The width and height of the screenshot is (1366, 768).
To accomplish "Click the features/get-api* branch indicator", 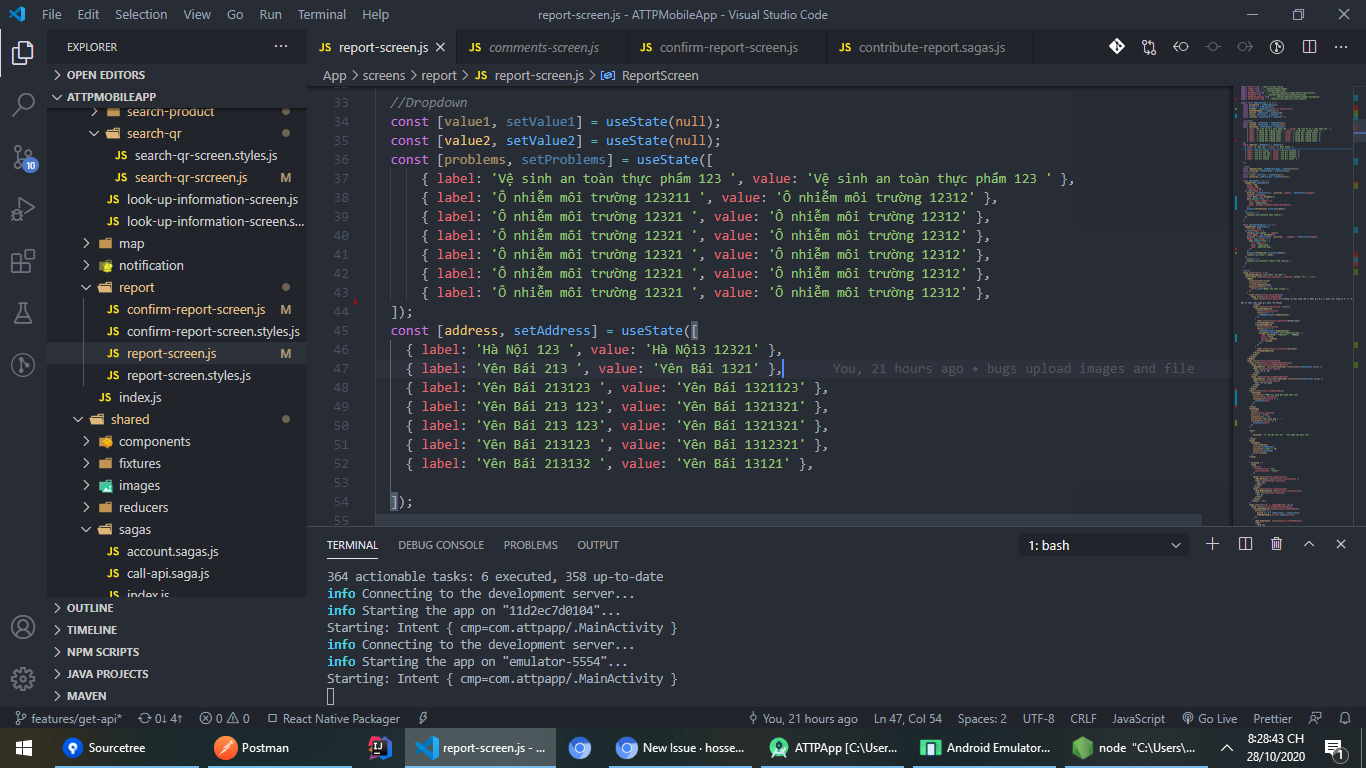I will [68, 718].
